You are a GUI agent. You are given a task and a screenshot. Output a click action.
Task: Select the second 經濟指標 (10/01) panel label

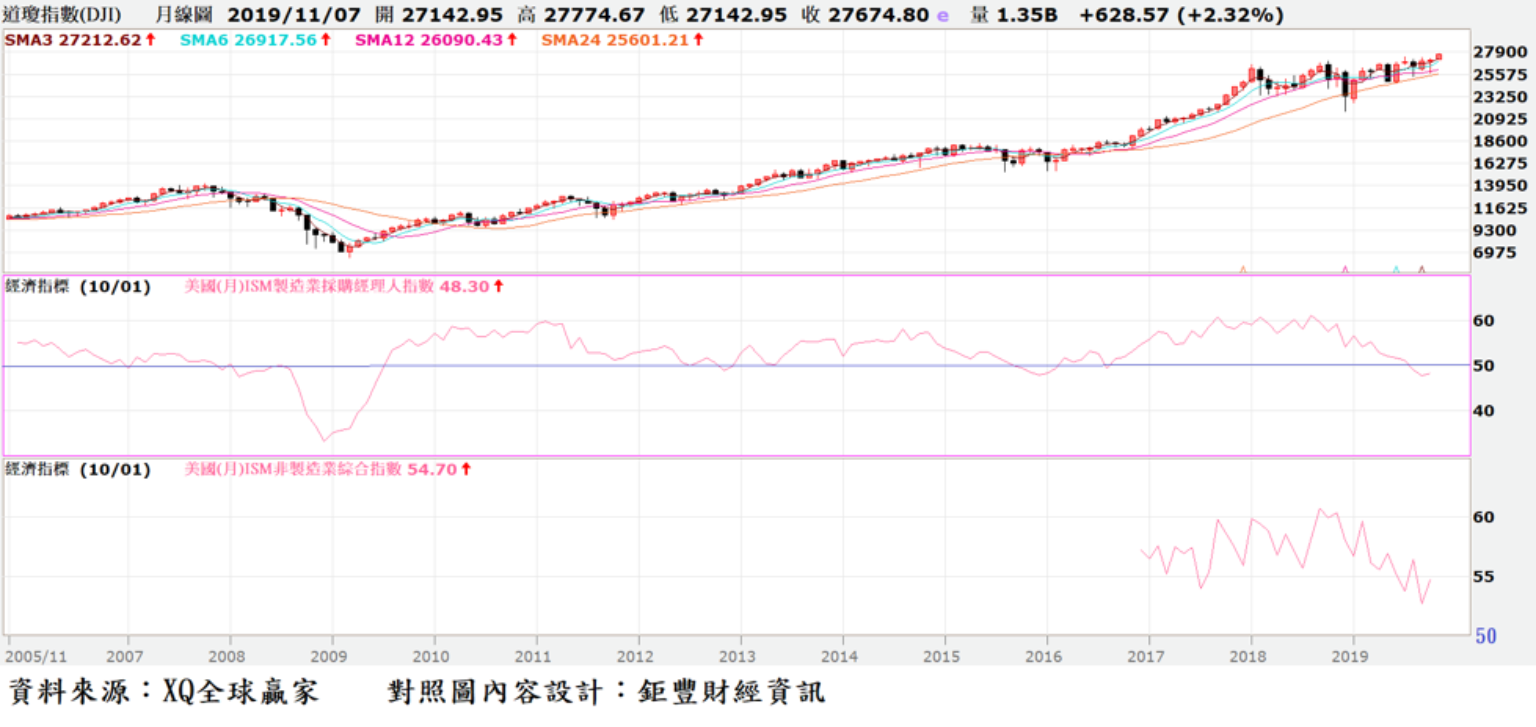pyautogui.click(x=78, y=469)
